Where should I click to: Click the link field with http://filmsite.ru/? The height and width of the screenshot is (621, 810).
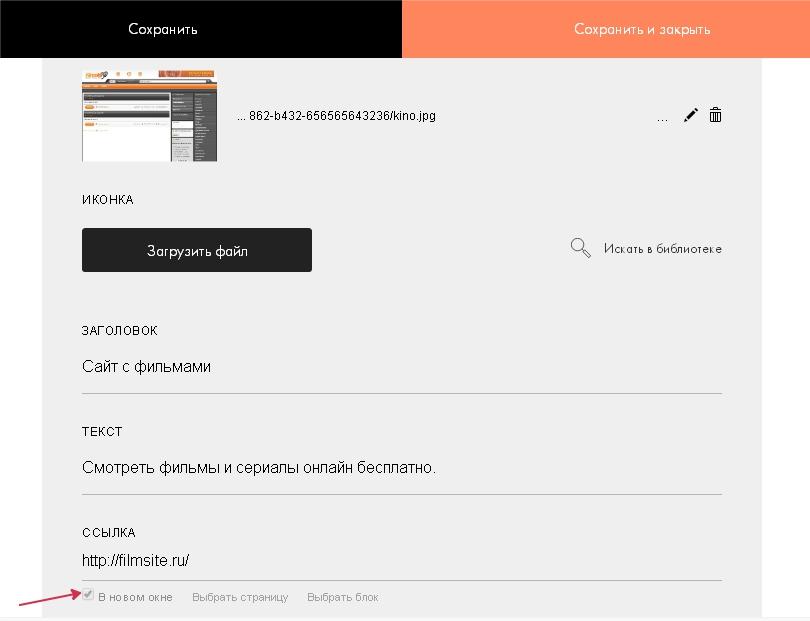[400, 560]
